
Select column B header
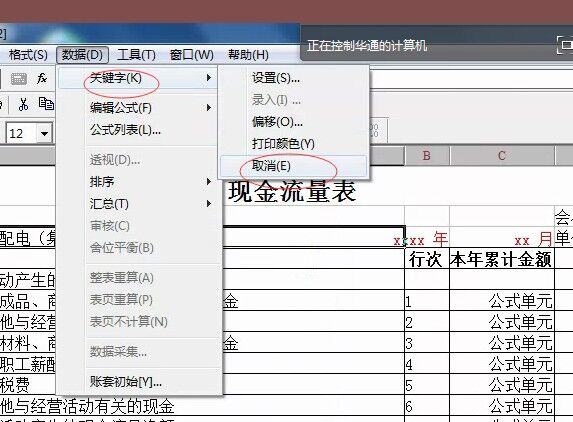(x=427, y=156)
